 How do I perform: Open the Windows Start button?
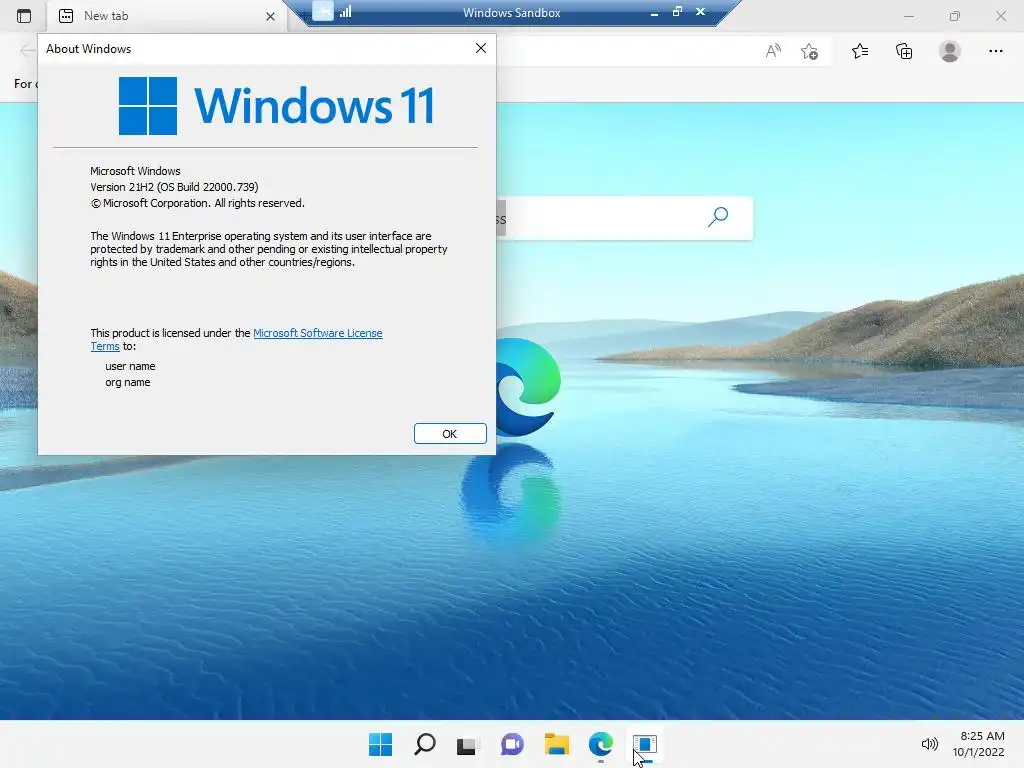point(381,744)
